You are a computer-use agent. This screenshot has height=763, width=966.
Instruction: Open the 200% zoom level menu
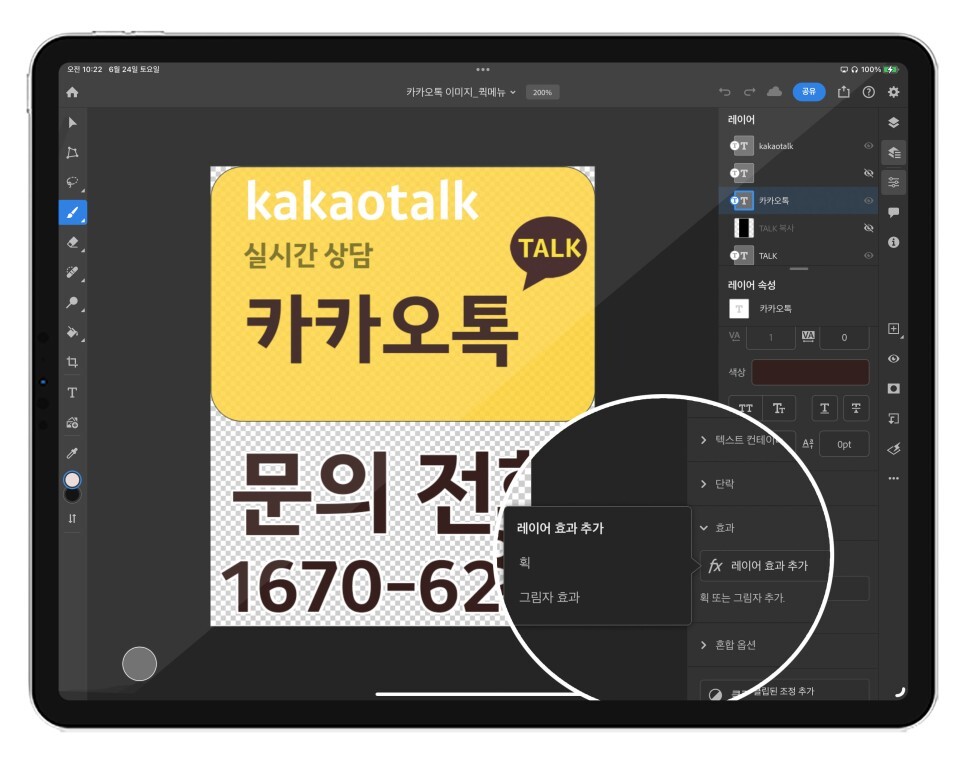point(542,92)
